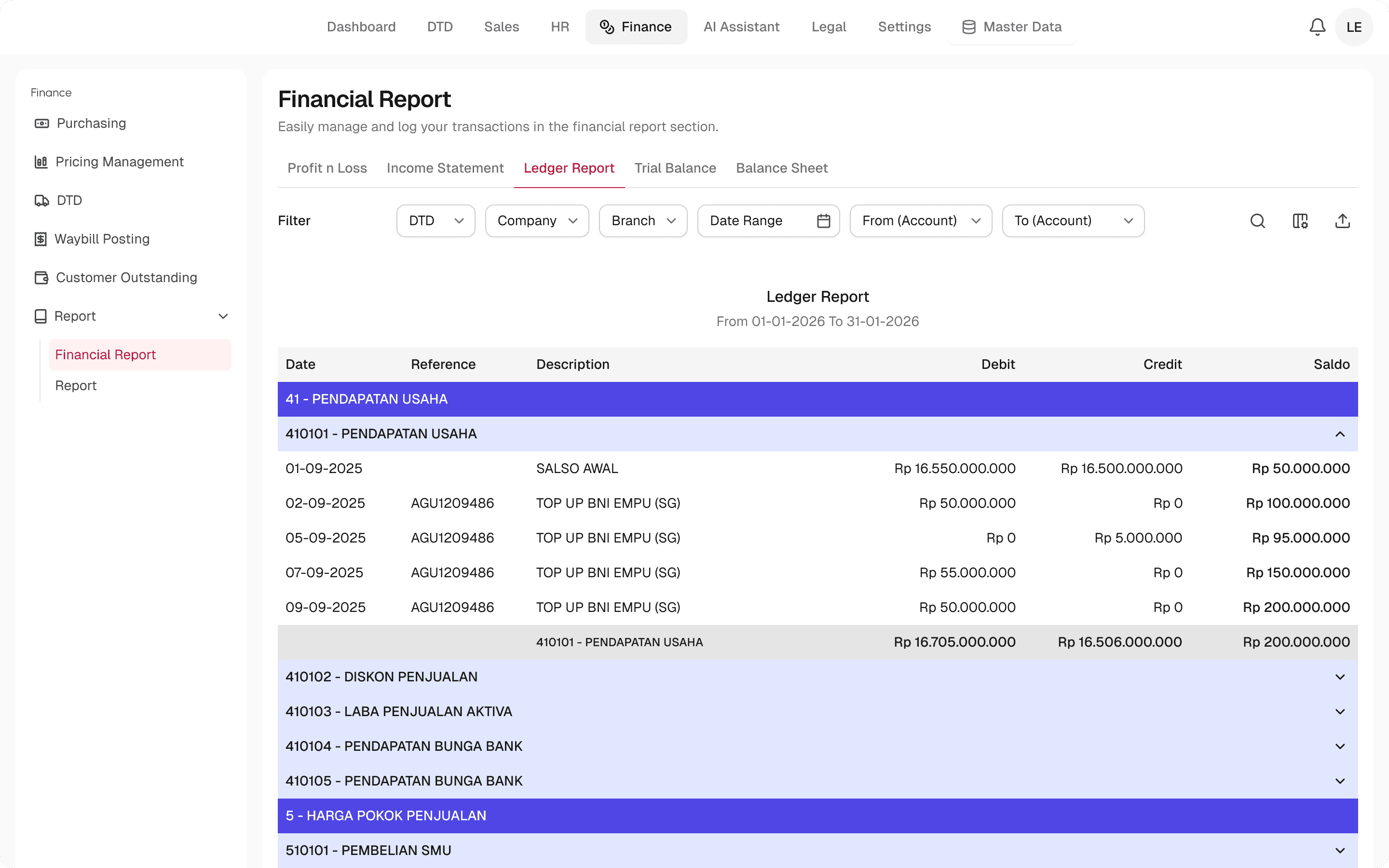Expand the 410103 - LABA PENJUALAN AKTIVA row
Viewport: 1389px width, 868px height.
tap(1340, 712)
